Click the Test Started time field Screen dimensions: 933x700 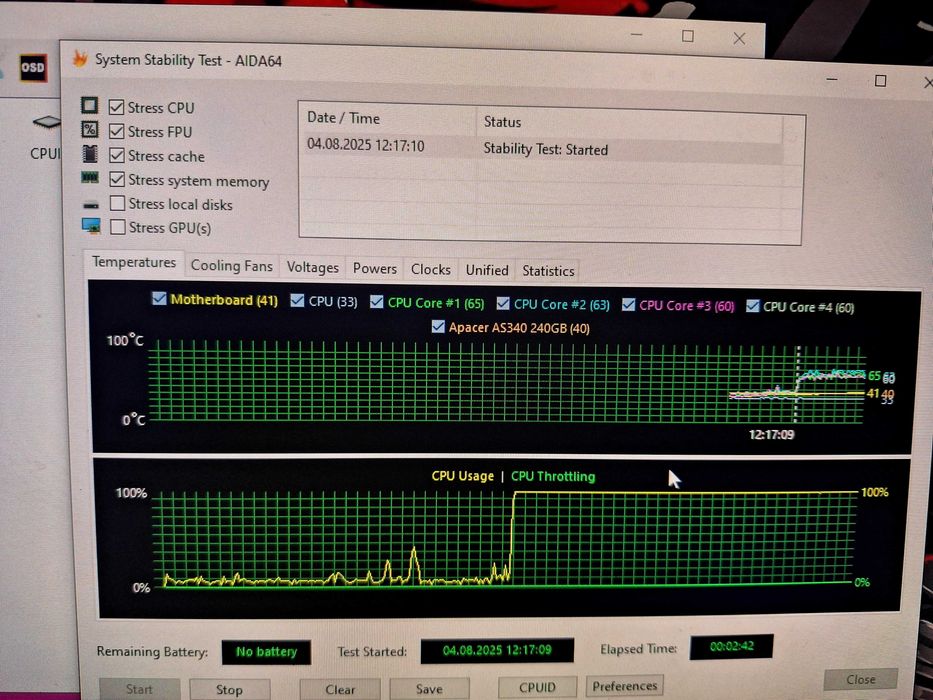coord(497,650)
